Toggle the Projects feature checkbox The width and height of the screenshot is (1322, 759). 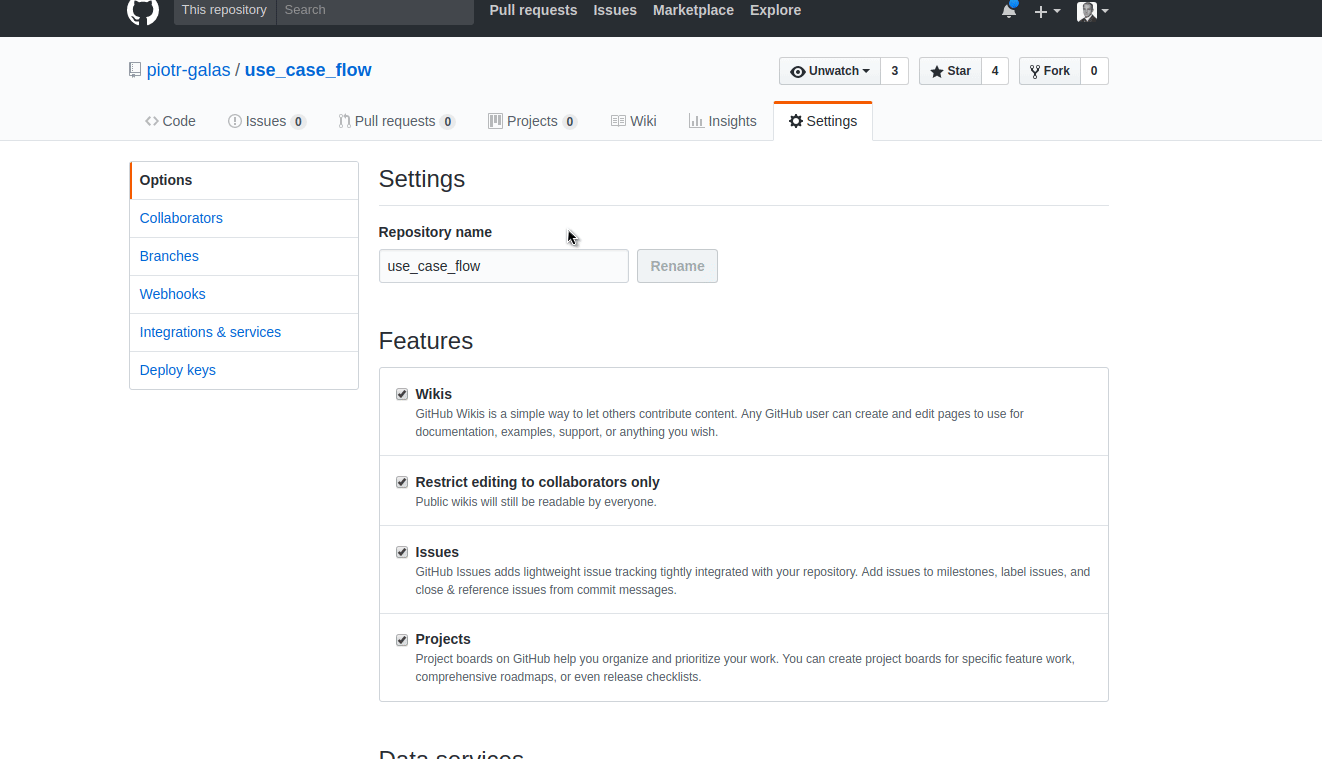402,639
